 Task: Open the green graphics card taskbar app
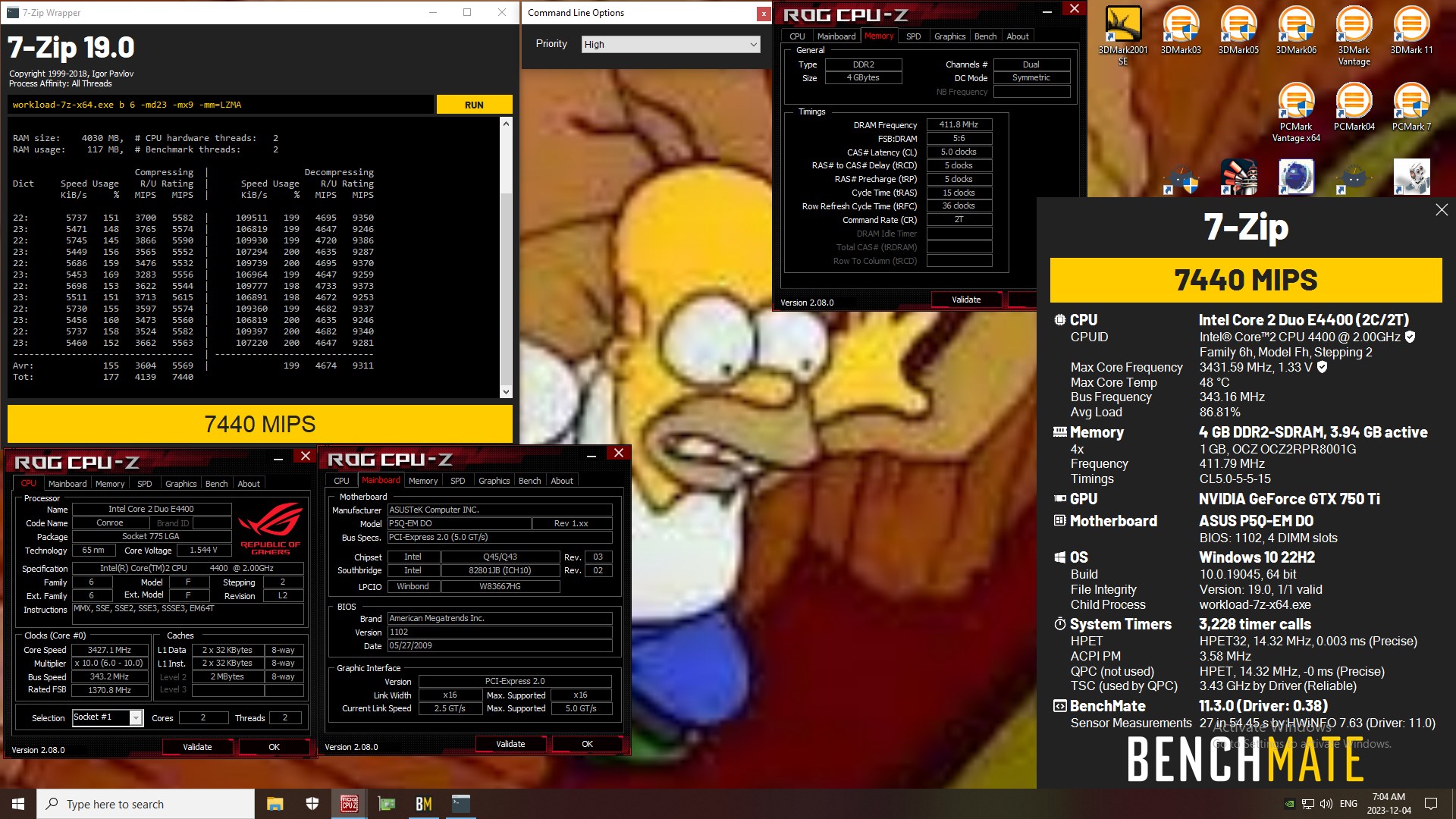387,804
